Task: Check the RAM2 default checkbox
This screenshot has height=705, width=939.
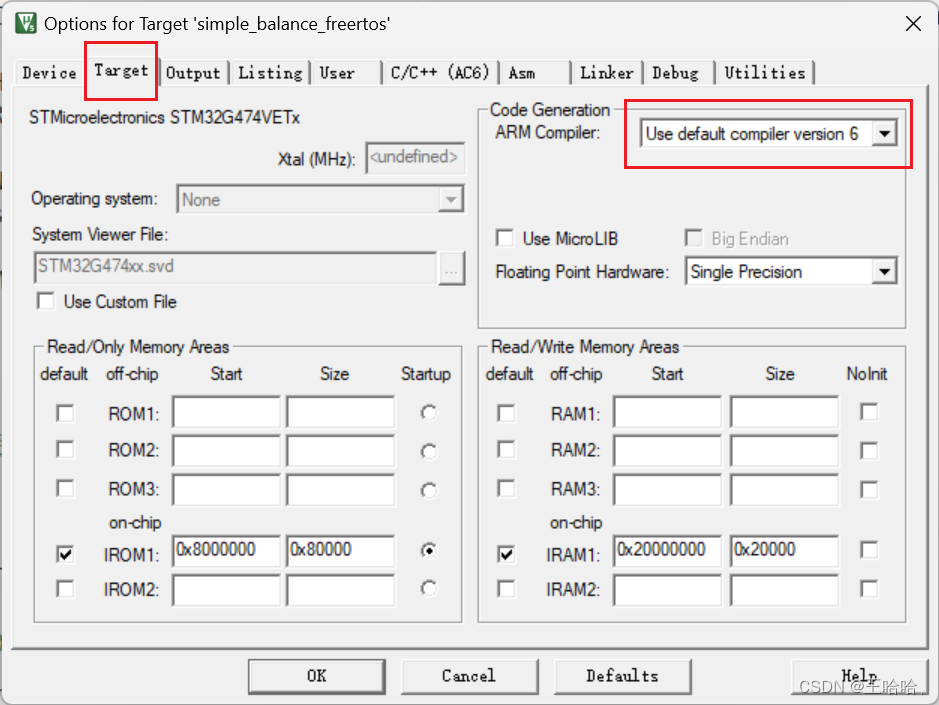Action: (x=506, y=450)
